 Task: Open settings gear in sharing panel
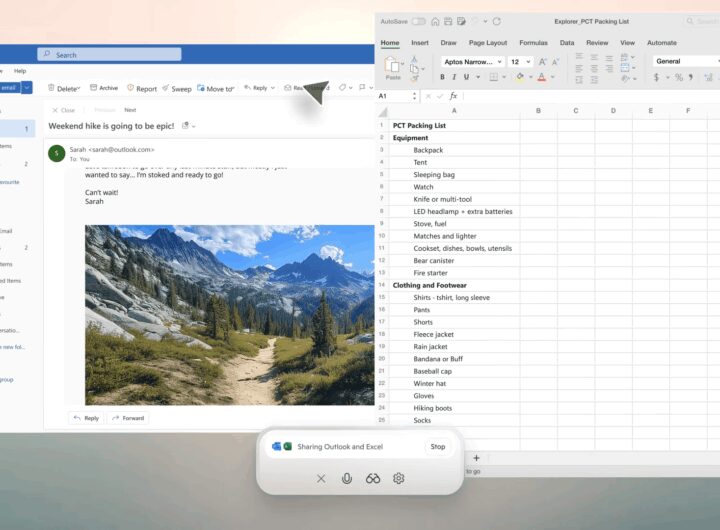coord(399,478)
